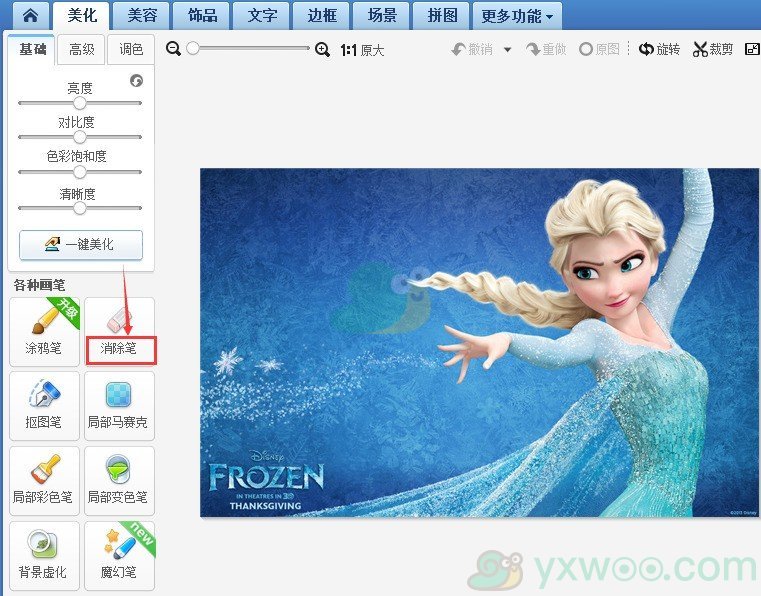The image size is (761, 596).
Task: Click the zoom in magnifier icon
Action: [x=322, y=49]
